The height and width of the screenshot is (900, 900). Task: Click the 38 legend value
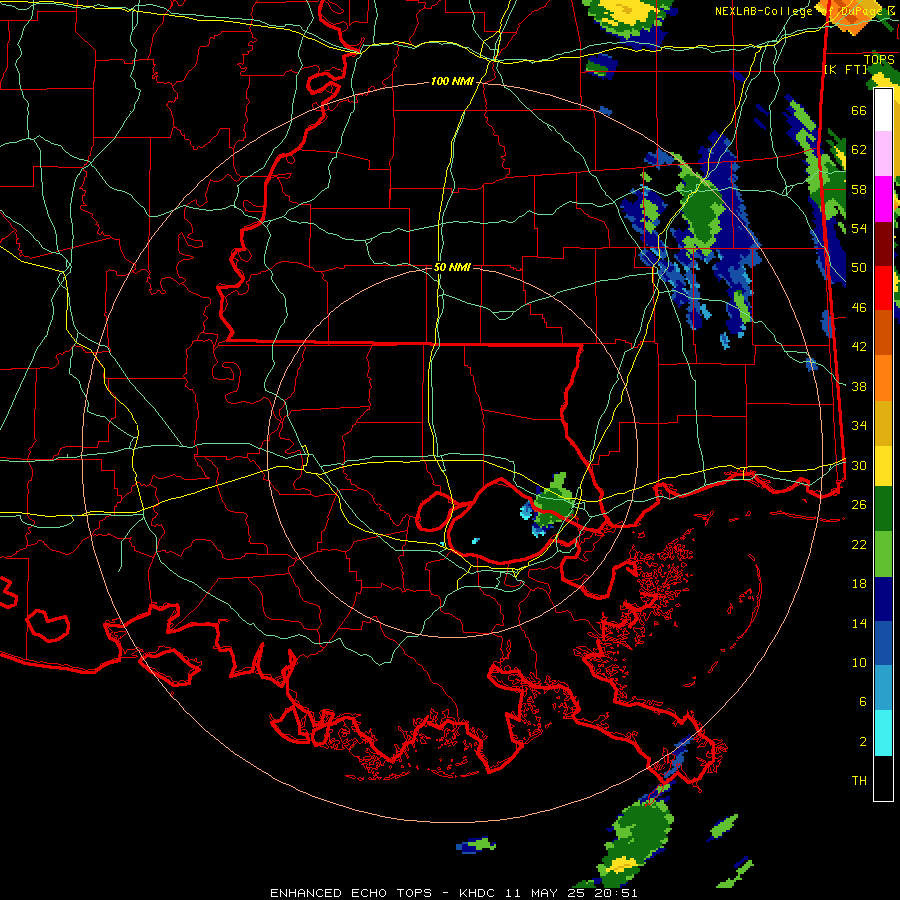[859, 387]
